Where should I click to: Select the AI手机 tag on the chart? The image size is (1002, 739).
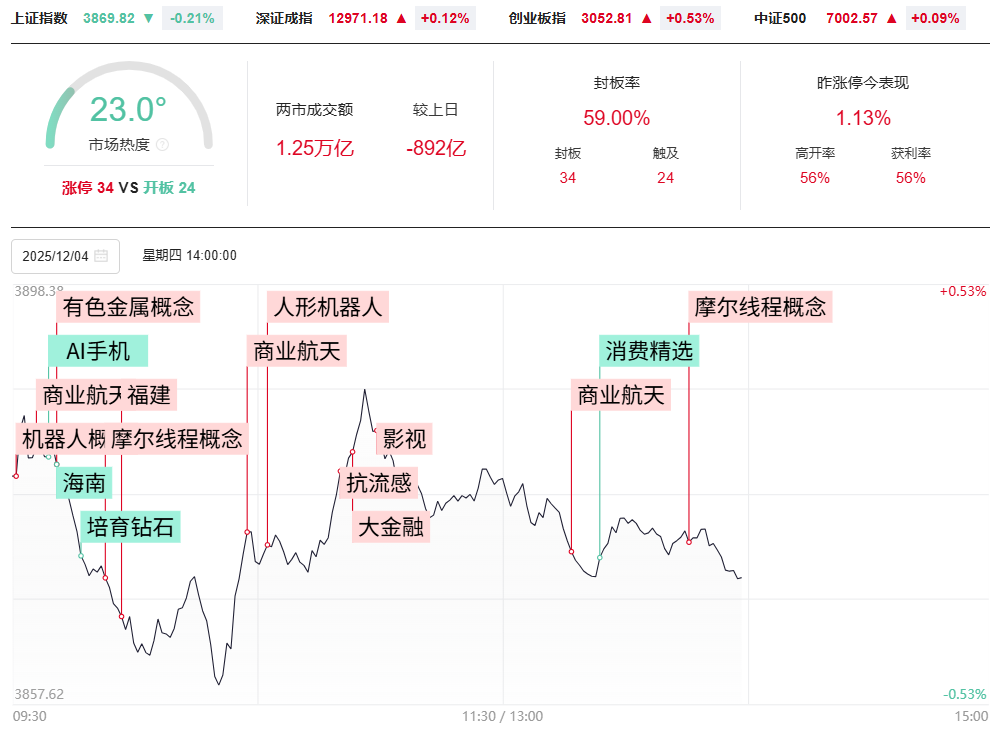98,351
